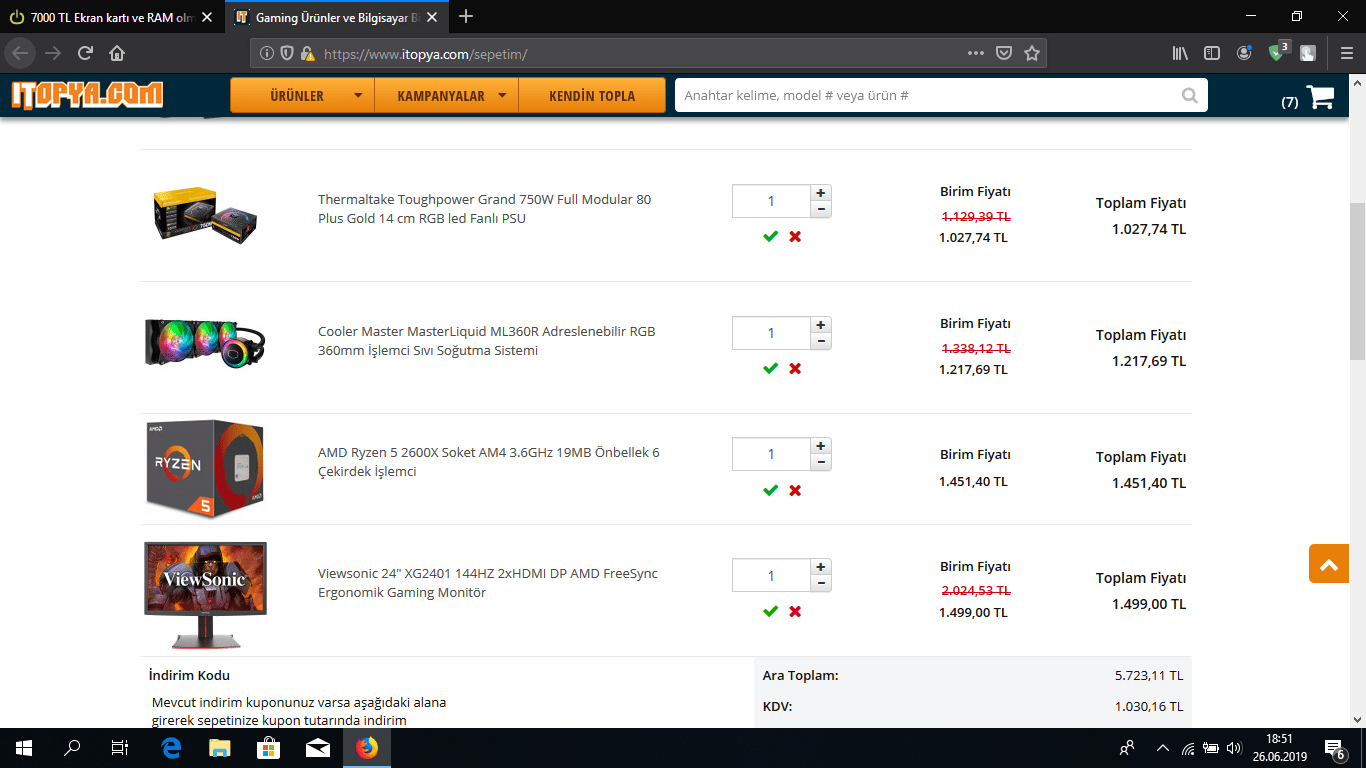Switch to the 7000 TL Ekran kartı tab
The width and height of the screenshot is (1366, 768).
pyautogui.click(x=112, y=17)
